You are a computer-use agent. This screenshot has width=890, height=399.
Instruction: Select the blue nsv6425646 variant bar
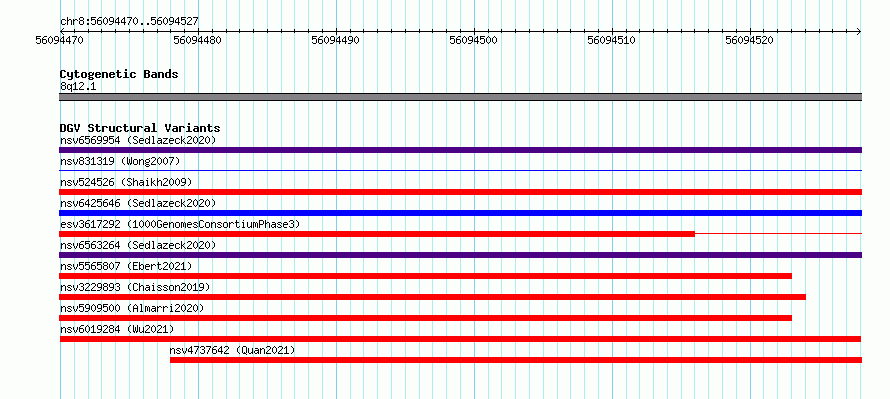click(x=460, y=213)
